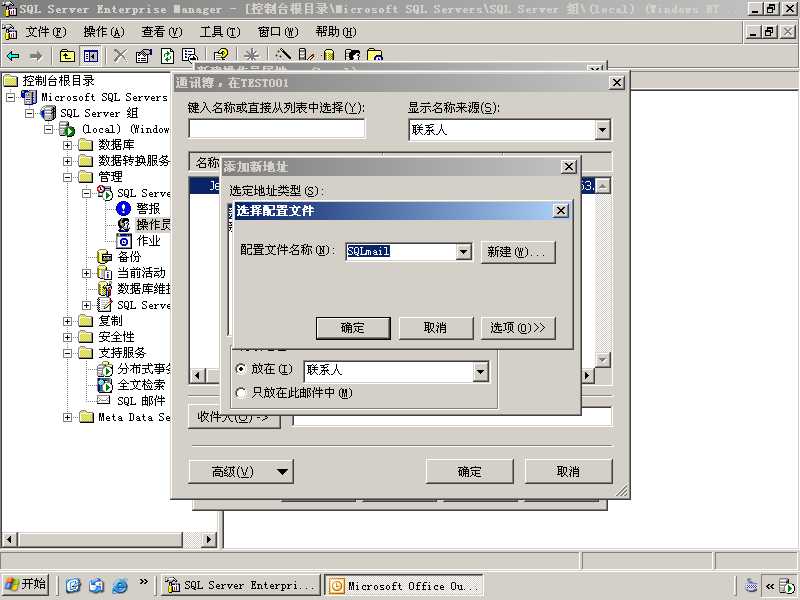
Task: Close the 添加新地址 dialog
Action: click(569, 167)
